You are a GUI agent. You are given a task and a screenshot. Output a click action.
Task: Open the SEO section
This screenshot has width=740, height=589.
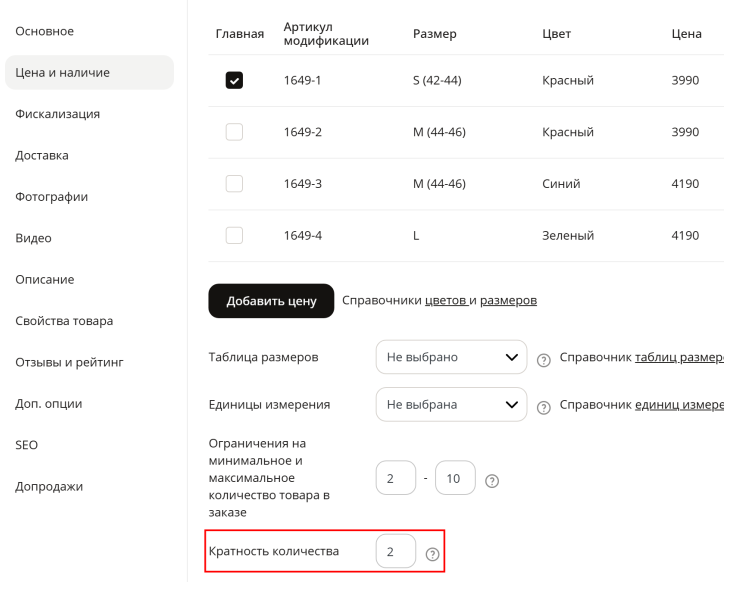click(26, 445)
